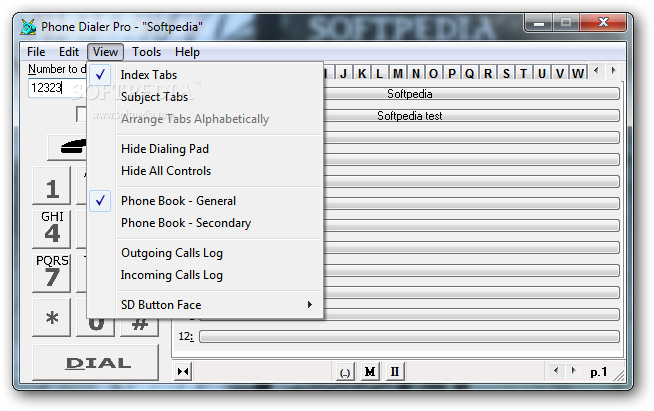The width and height of the screenshot is (654, 411).
Task: Select Phone Book - General
Action: click(205, 201)
